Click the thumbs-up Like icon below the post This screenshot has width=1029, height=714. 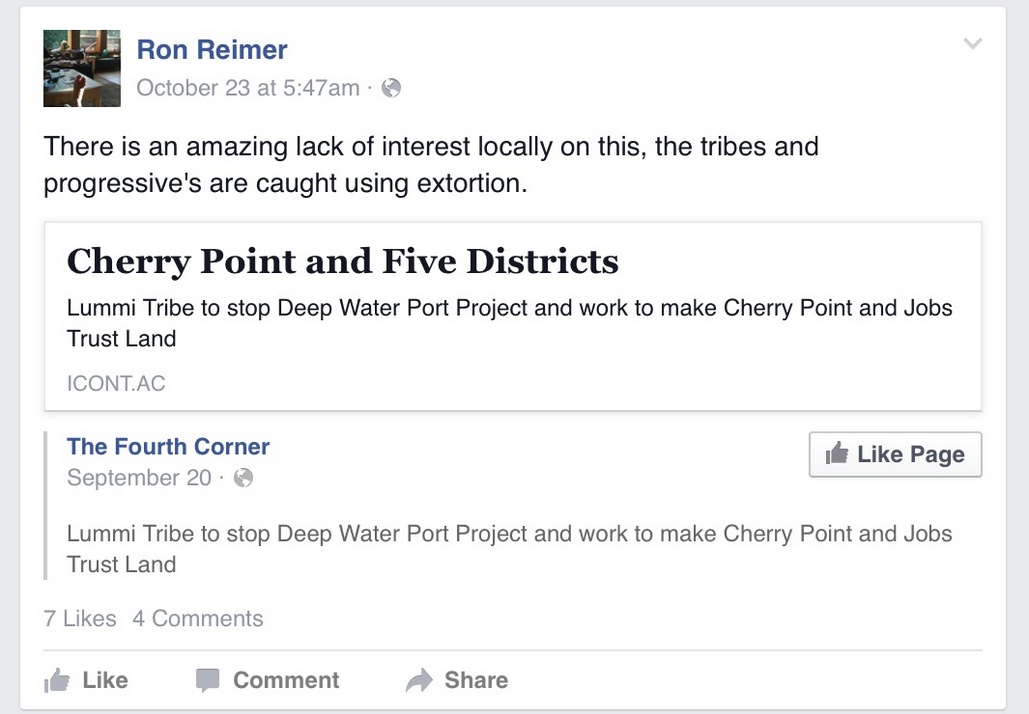(57, 681)
